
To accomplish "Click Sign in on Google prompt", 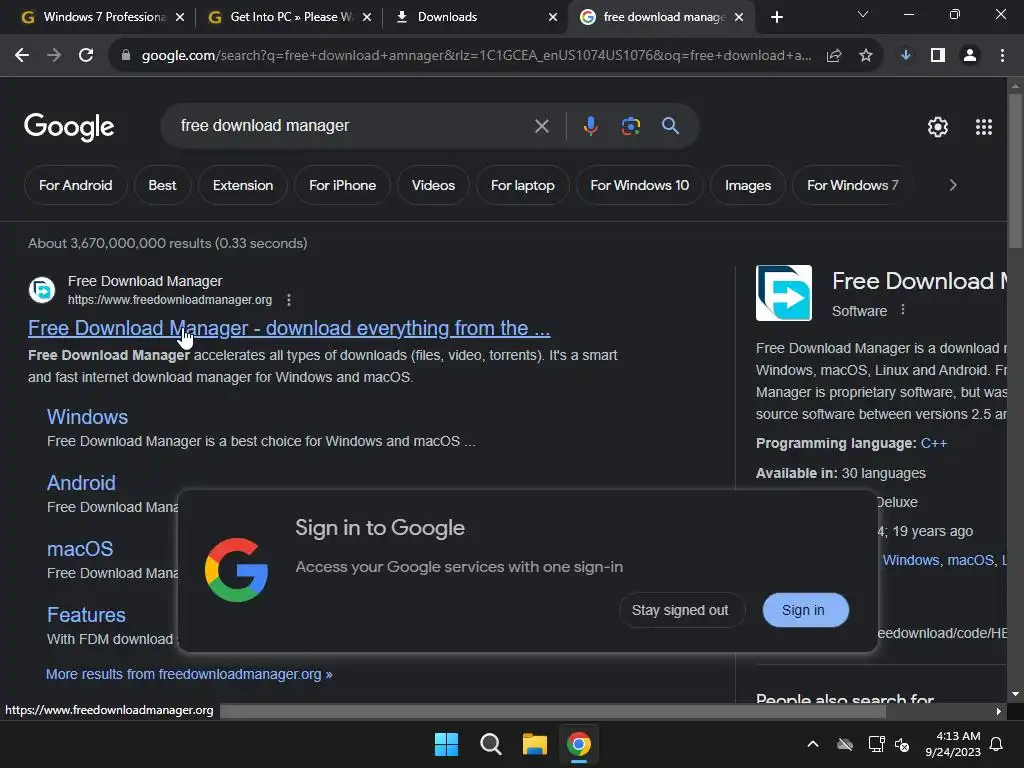I will coord(805,610).
